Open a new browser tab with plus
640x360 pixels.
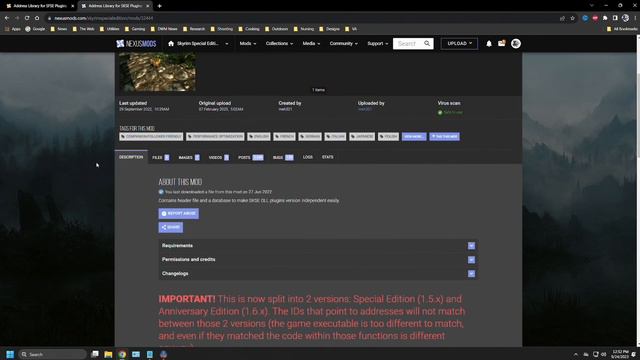point(160,6)
